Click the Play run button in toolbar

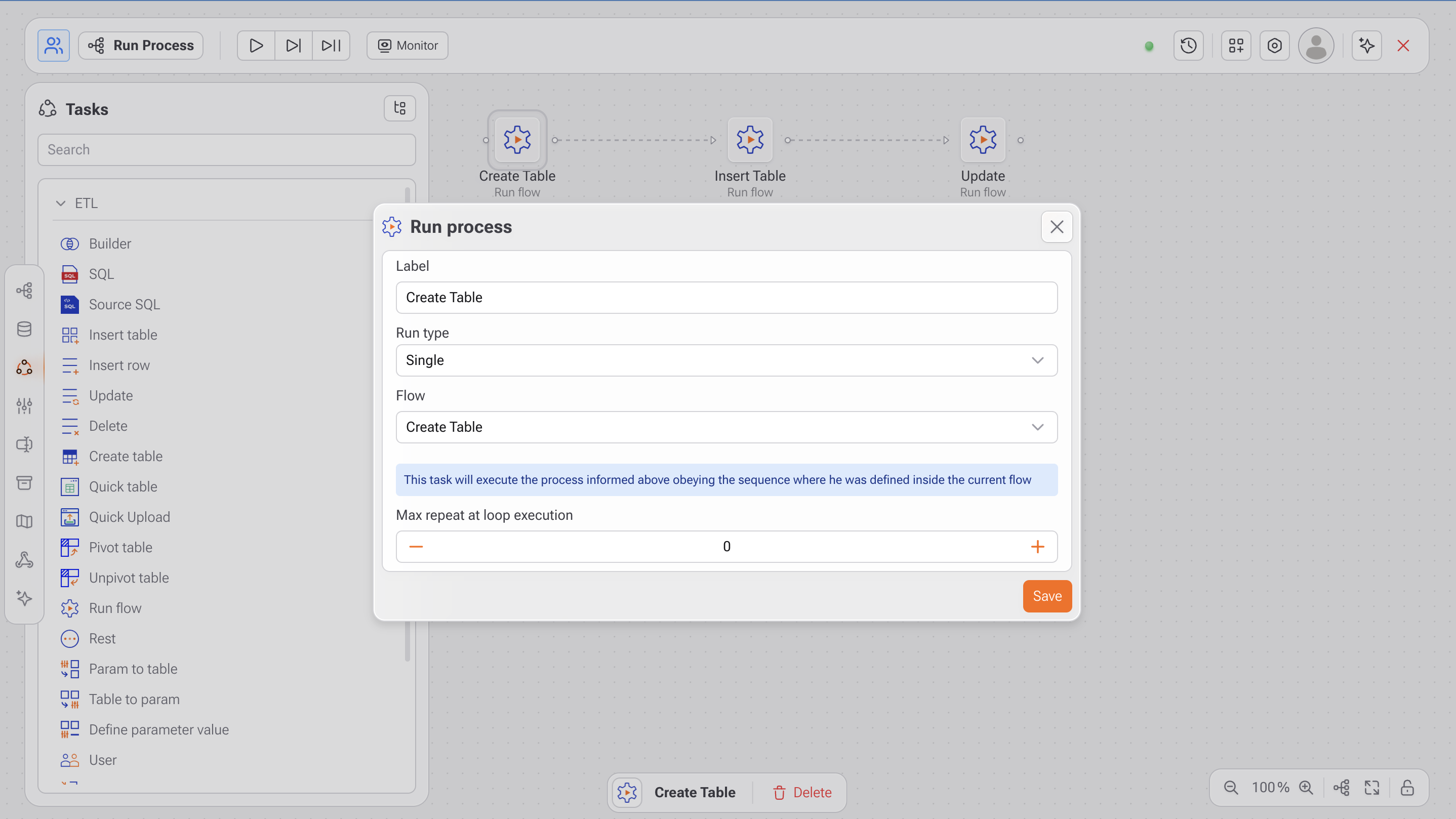point(256,45)
